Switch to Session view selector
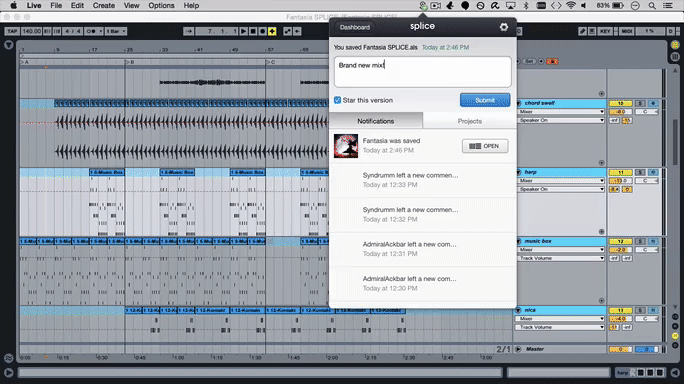The width and height of the screenshot is (684, 384). [x=675, y=57]
